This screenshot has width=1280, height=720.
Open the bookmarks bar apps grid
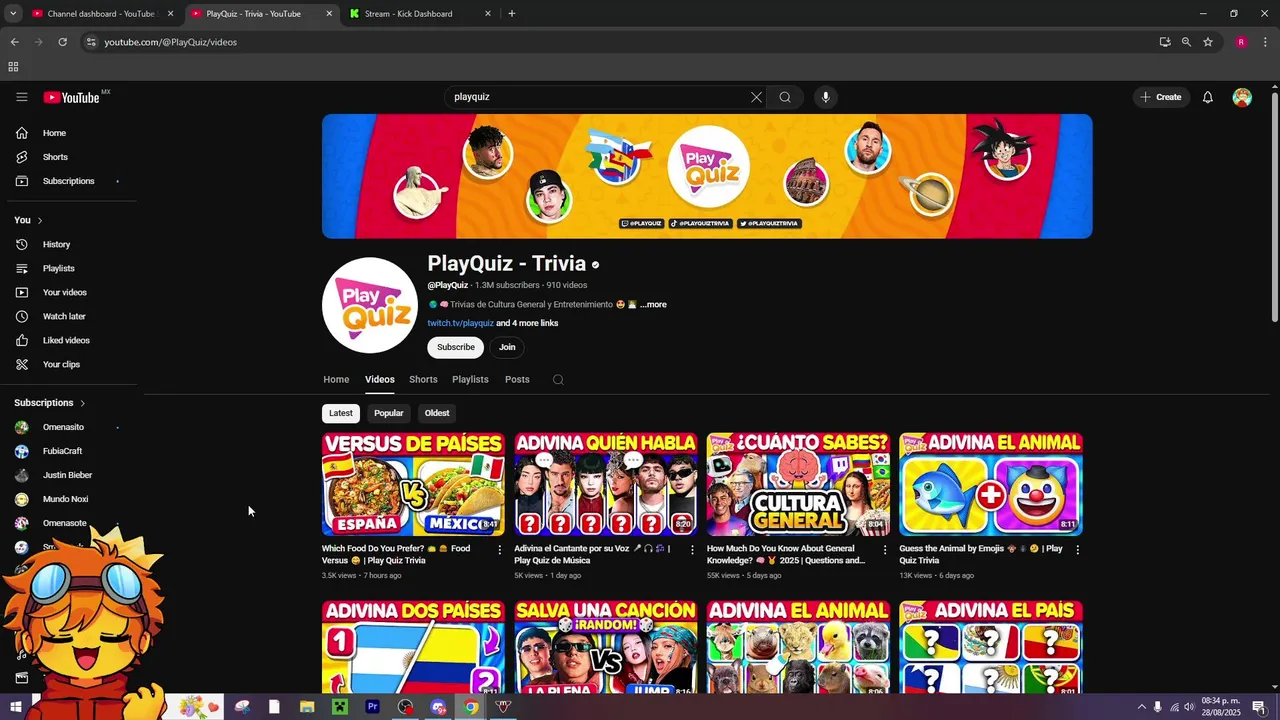(x=13, y=67)
